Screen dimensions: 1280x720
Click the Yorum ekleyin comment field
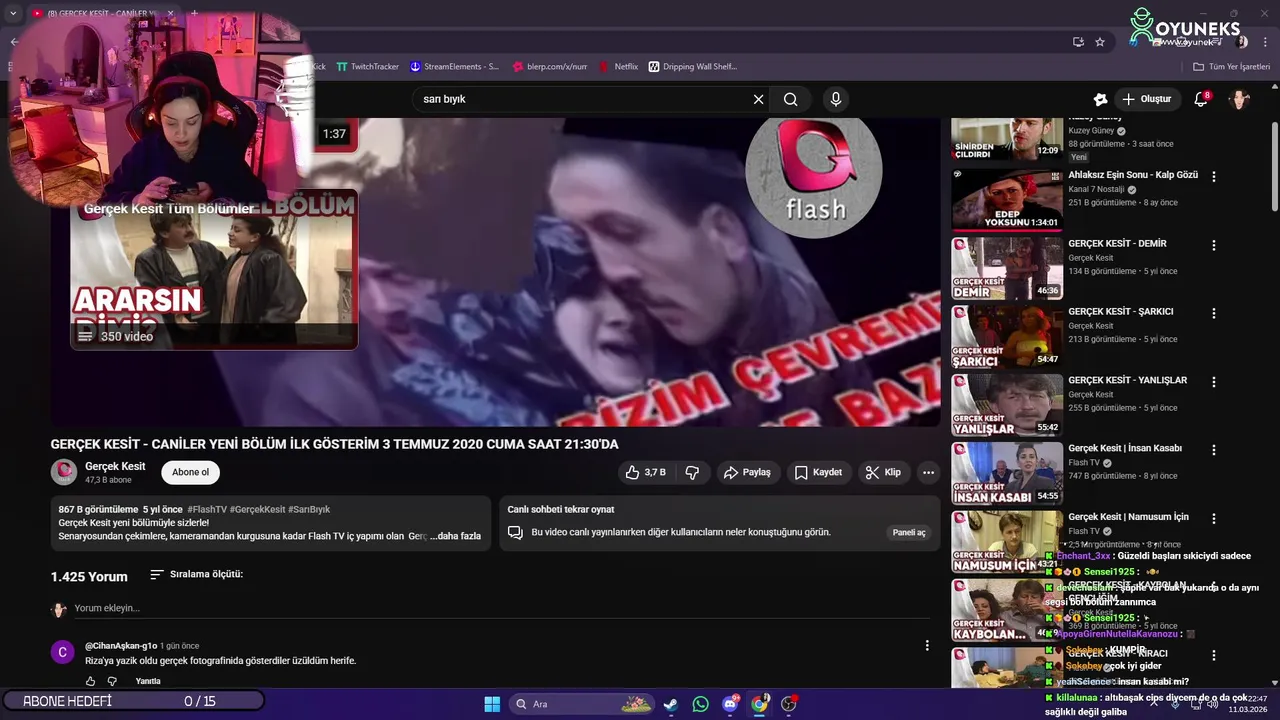(x=500, y=608)
